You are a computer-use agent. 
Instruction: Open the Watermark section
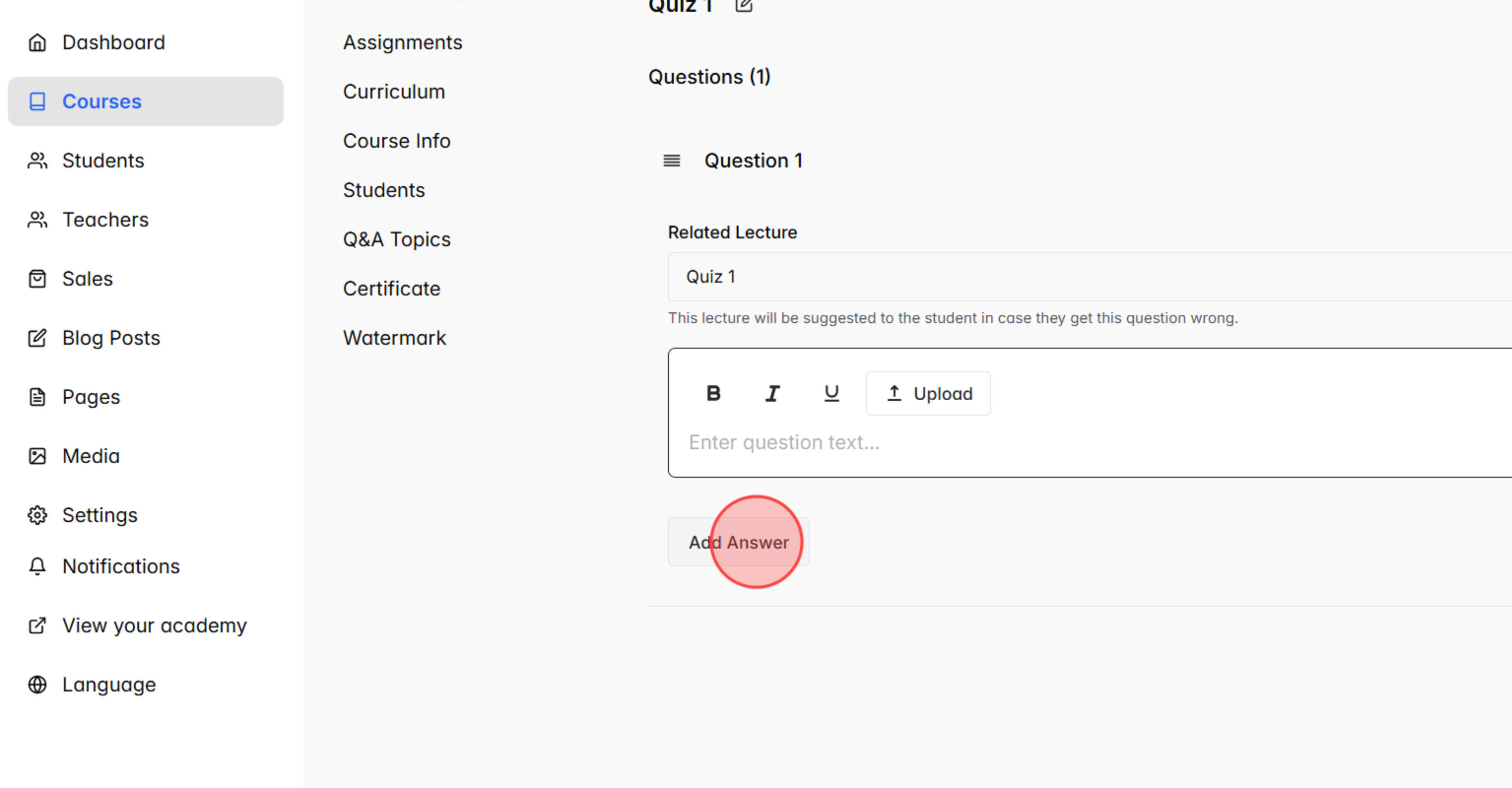pos(394,337)
